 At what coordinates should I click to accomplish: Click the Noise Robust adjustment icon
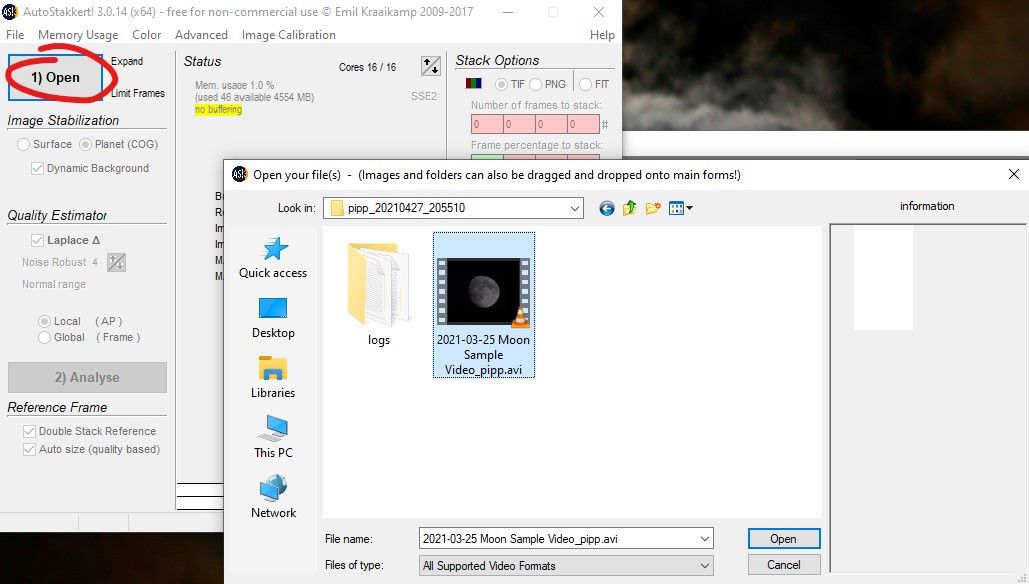coord(116,262)
